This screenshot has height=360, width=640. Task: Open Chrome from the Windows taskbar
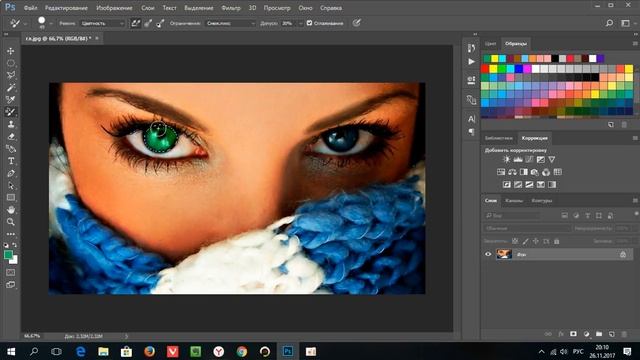[242, 351]
